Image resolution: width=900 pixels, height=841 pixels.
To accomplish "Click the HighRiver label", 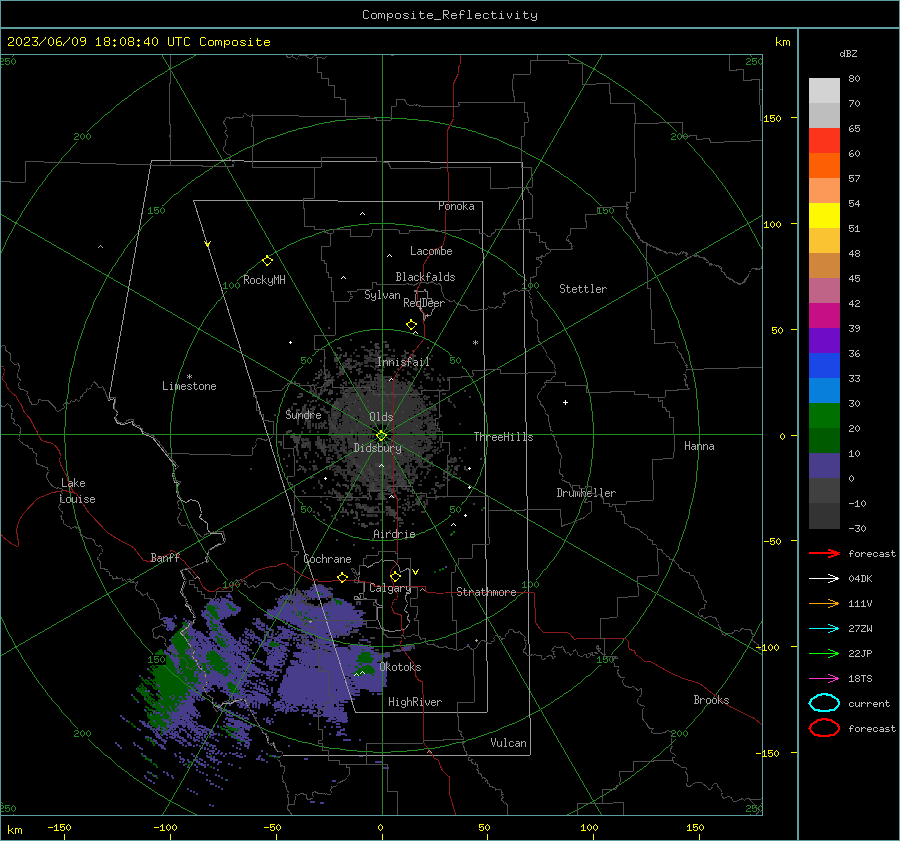I will pos(415,702).
